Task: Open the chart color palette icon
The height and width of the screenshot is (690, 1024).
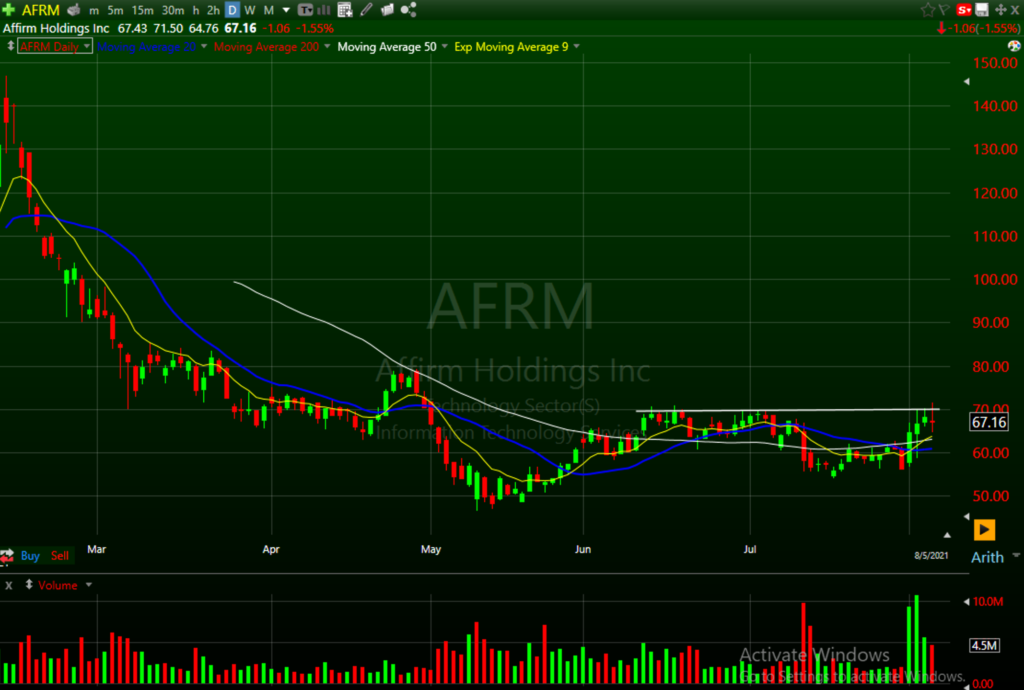Action: pyautogui.click(x=1014, y=46)
